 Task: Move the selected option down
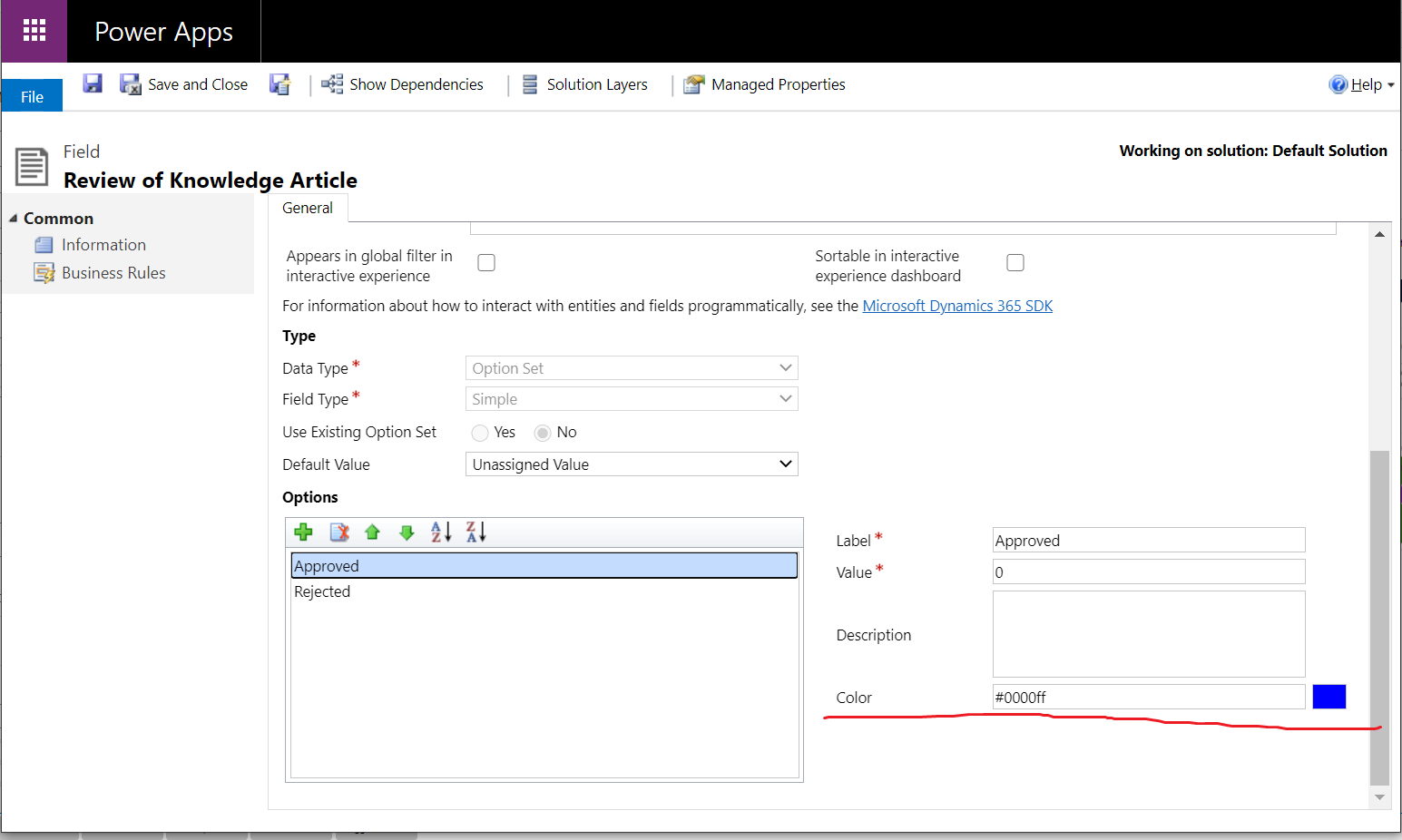(x=407, y=532)
